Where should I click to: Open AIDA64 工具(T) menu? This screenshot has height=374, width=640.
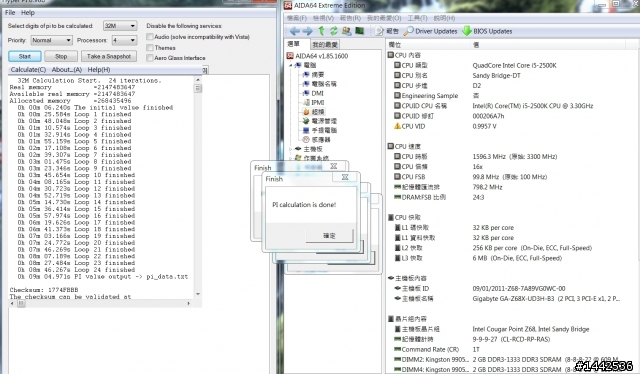coord(417,18)
